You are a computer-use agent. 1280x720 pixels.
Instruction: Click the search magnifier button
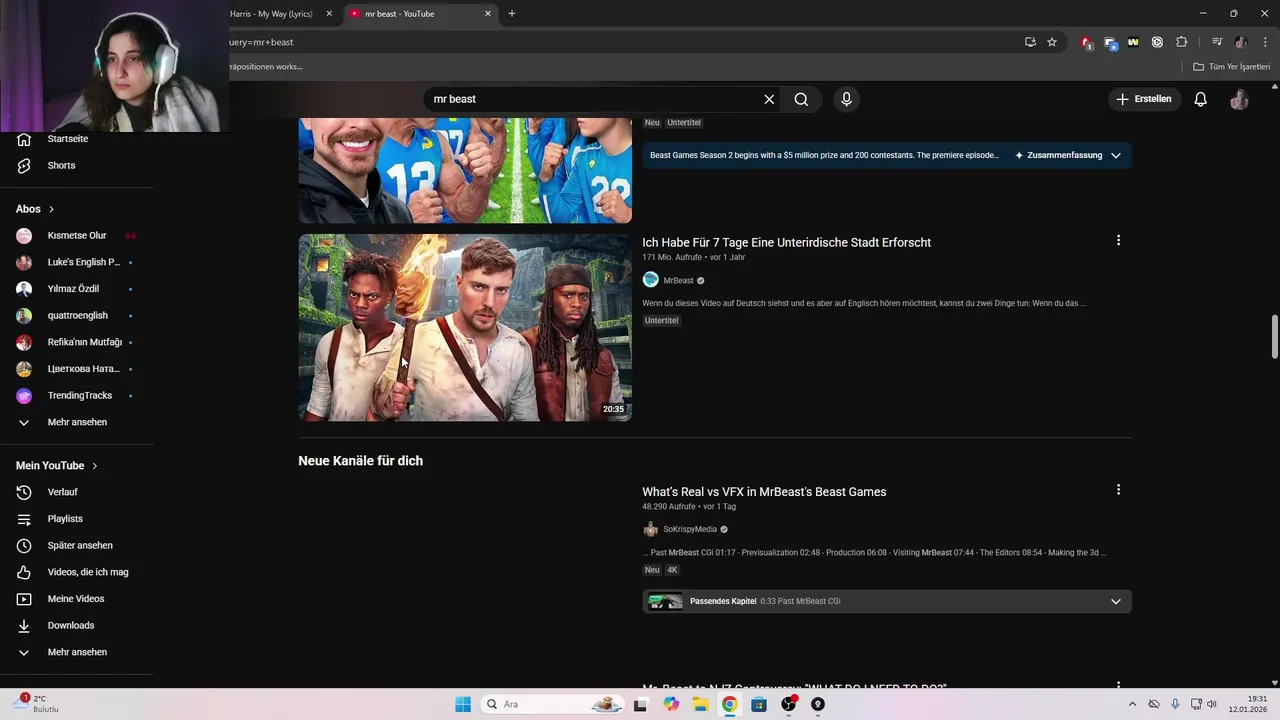point(801,99)
